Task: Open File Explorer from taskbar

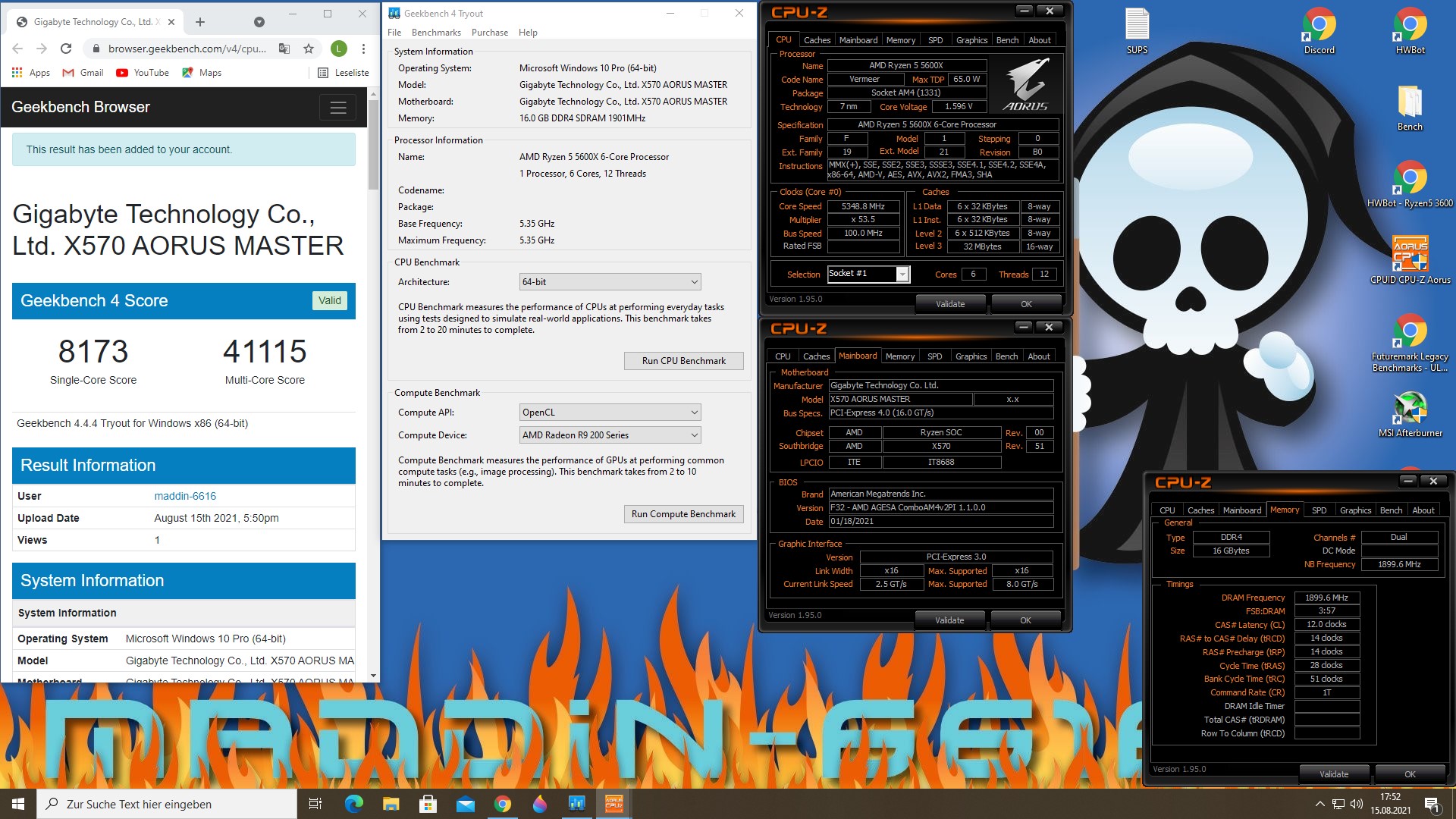Action: (x=391, y=804)
